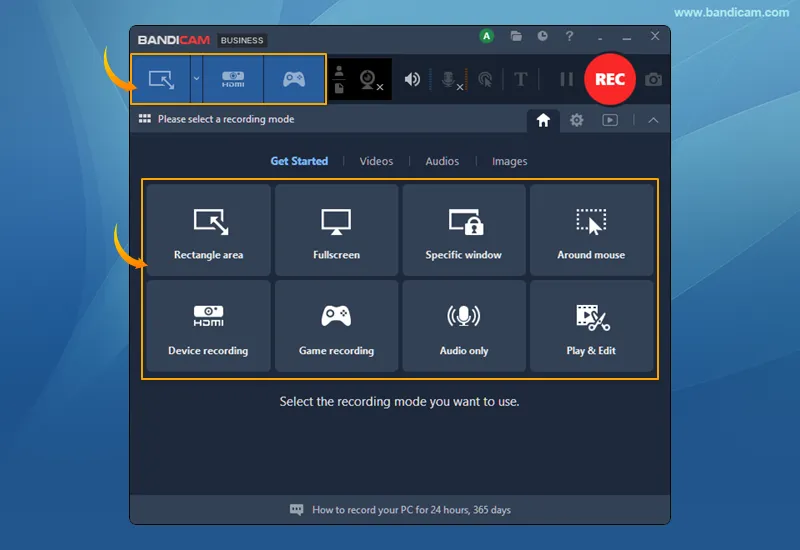Choose the Audio only tile

(464, 326)
